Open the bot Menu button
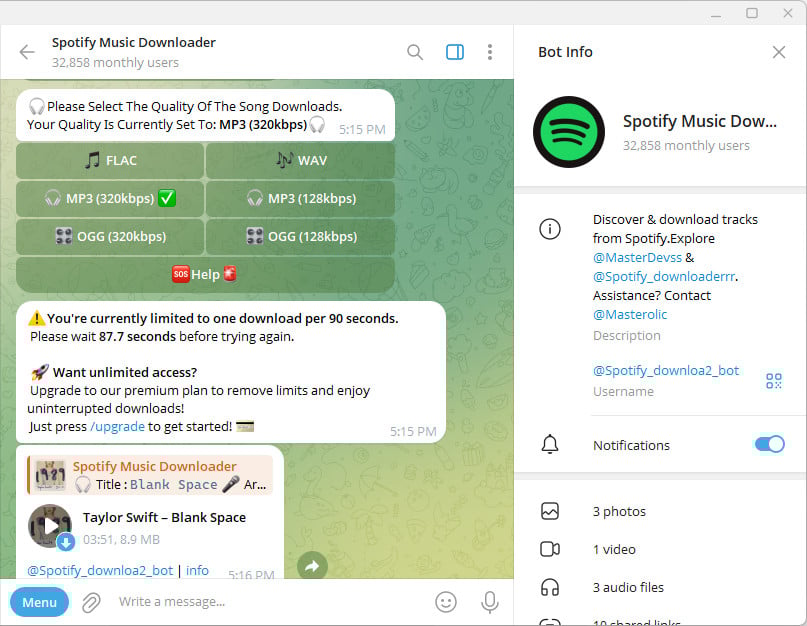The height and width of the screenshot is (626, 807). [x=39, y=602]
